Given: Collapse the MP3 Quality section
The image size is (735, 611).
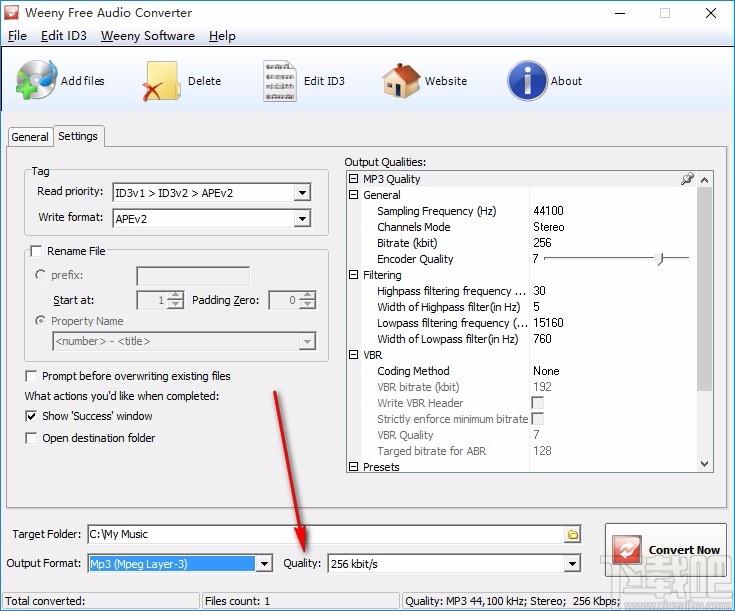Looking at the screenshot, I should 353,179.
